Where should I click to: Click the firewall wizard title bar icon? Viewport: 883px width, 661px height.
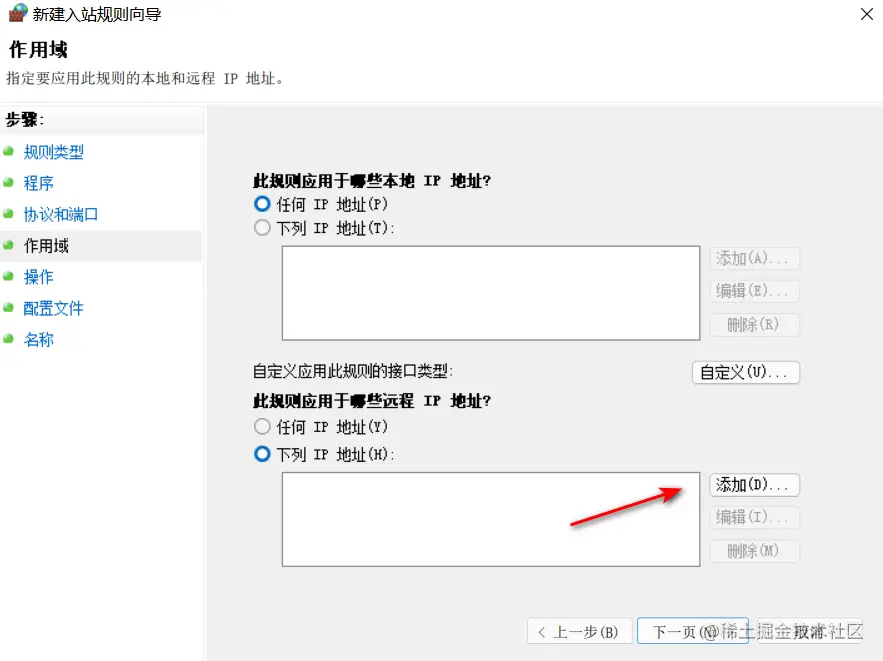pos(18,13)
